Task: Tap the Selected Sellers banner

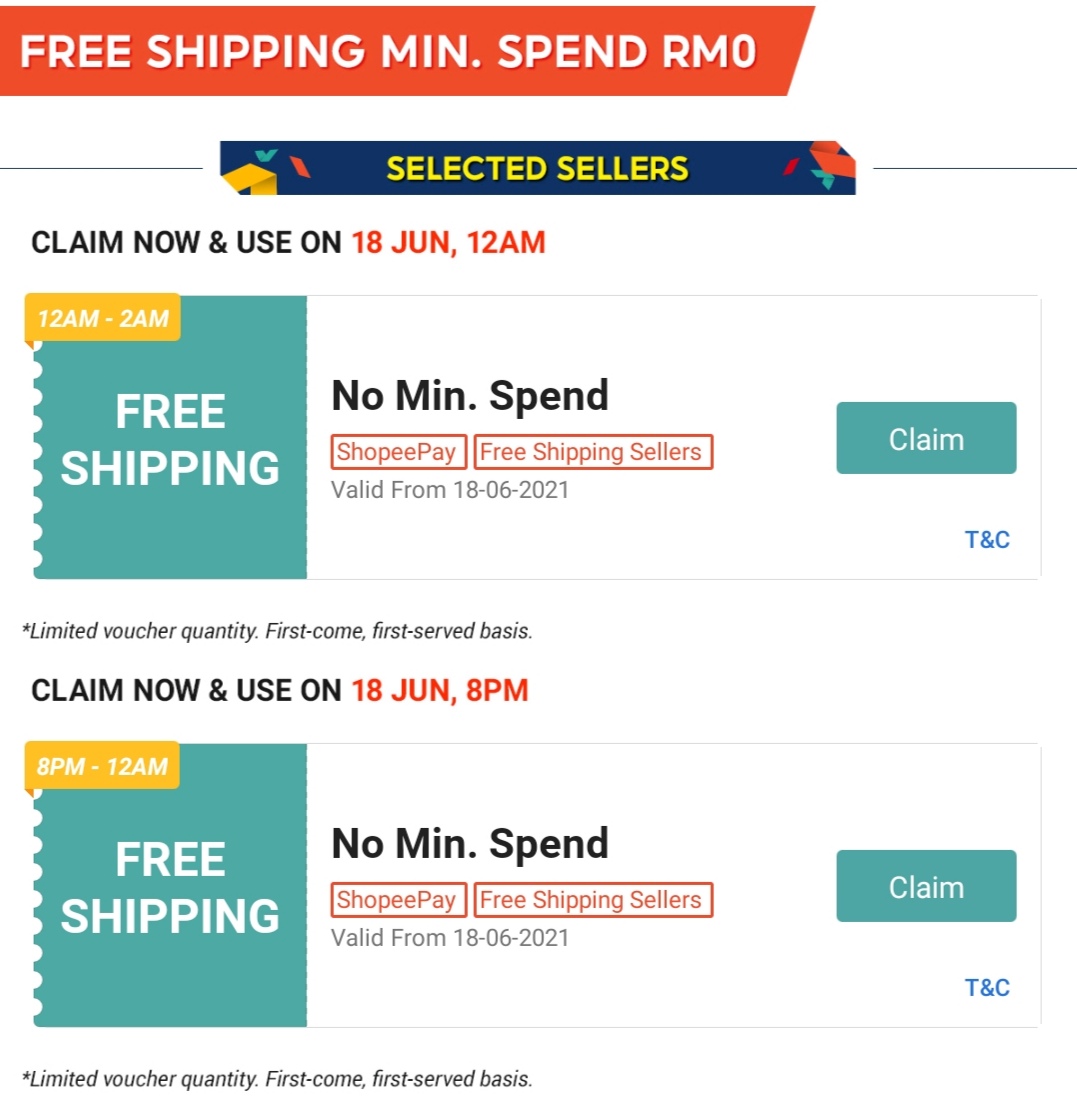Action: tap(538, 168)
